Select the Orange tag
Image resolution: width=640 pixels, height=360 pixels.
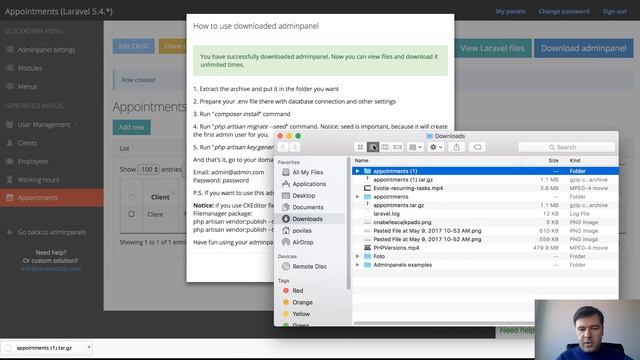click(x=302, y=302)
